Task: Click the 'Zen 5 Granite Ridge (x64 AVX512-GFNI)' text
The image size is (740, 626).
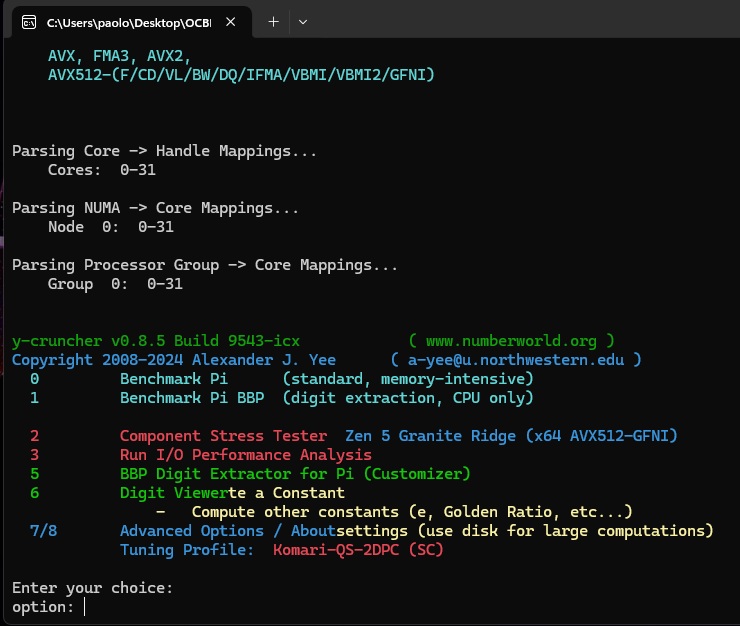Action: (511, 436)
